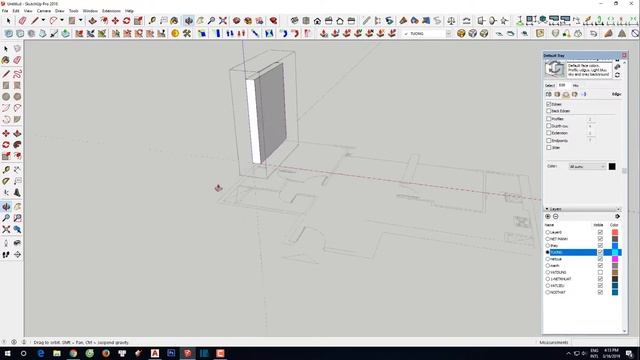Viewport: 640px width, 360px height.
Task: Switch to the Mix tab in Styles
Action: tap(576, 85)
